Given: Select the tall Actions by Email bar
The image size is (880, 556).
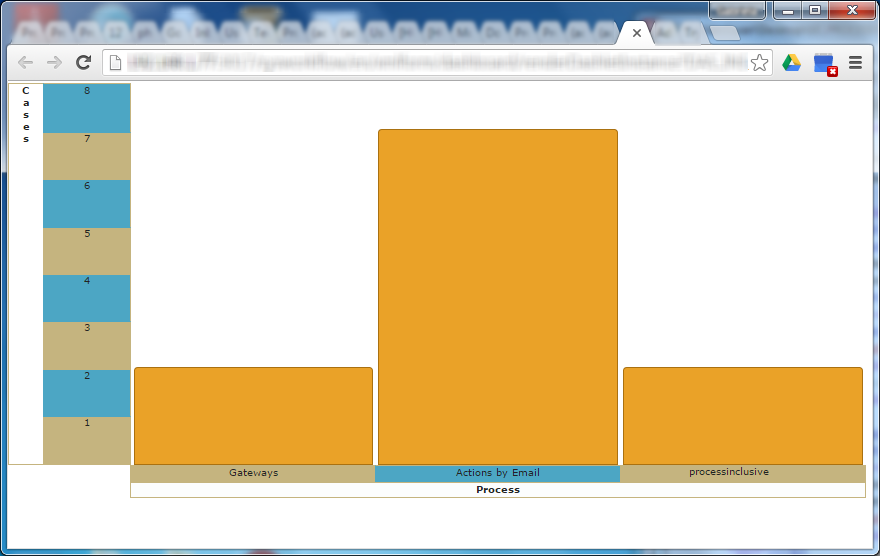Looking at the screenshot, I should coord(497,296).
